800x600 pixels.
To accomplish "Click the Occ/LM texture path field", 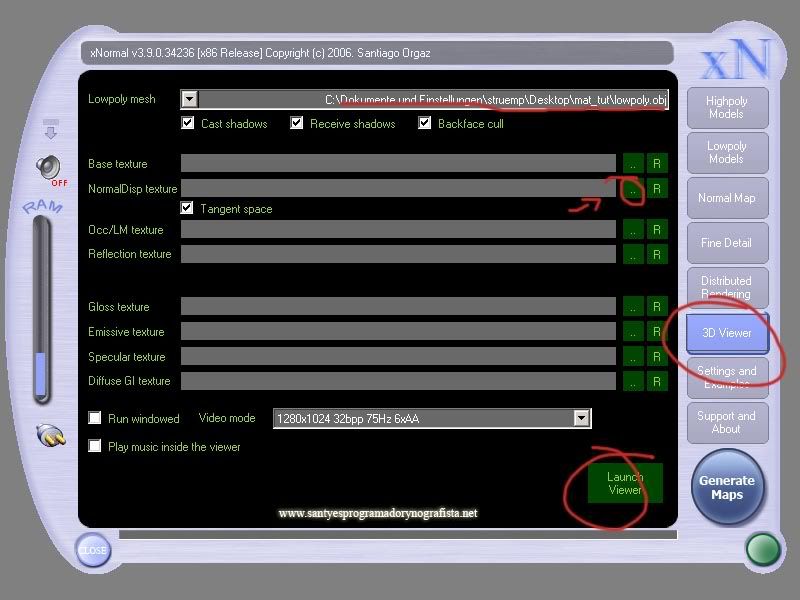I will tap(398, 230).
